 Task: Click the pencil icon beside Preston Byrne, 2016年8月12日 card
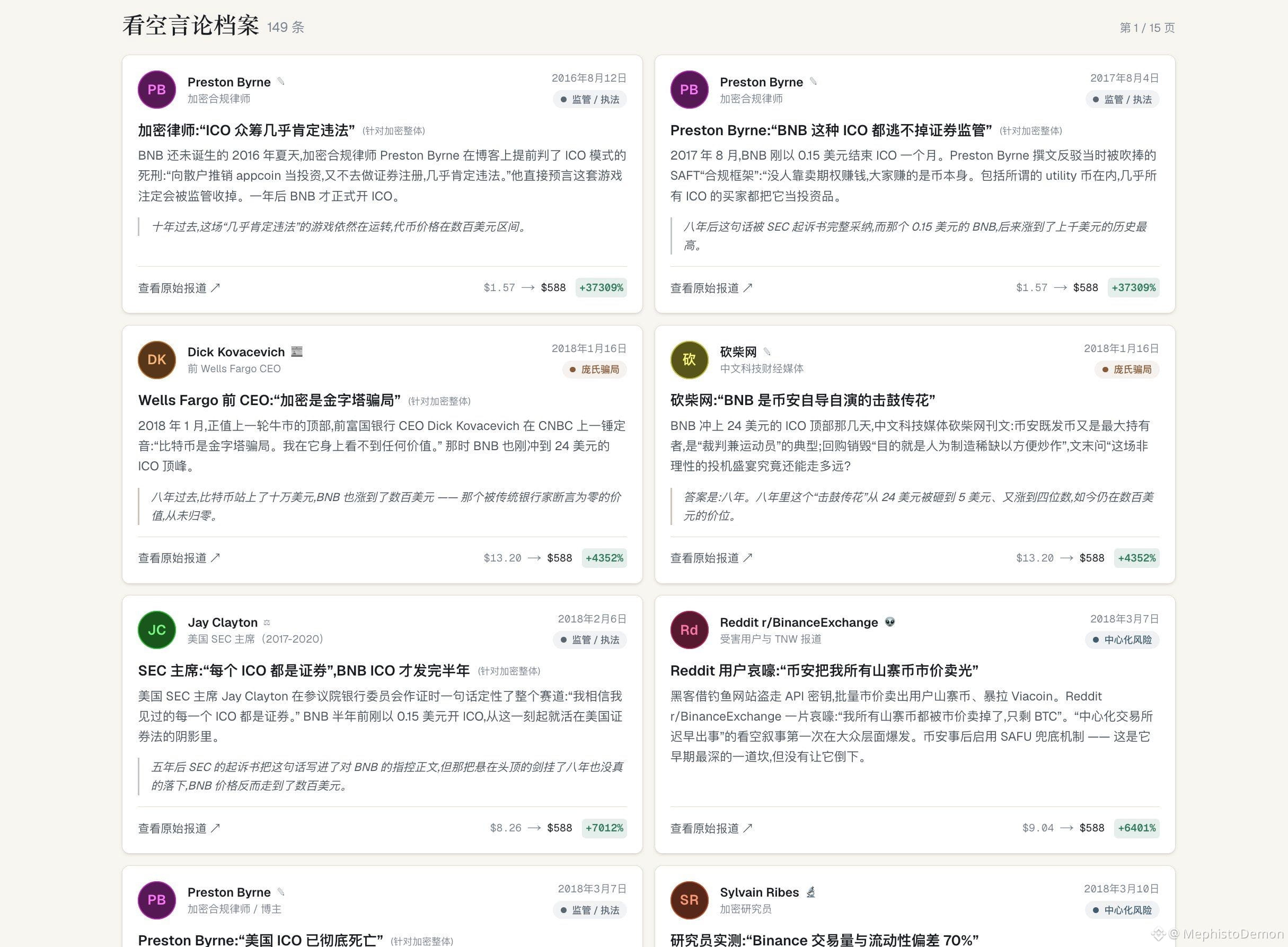click(281, 82)
